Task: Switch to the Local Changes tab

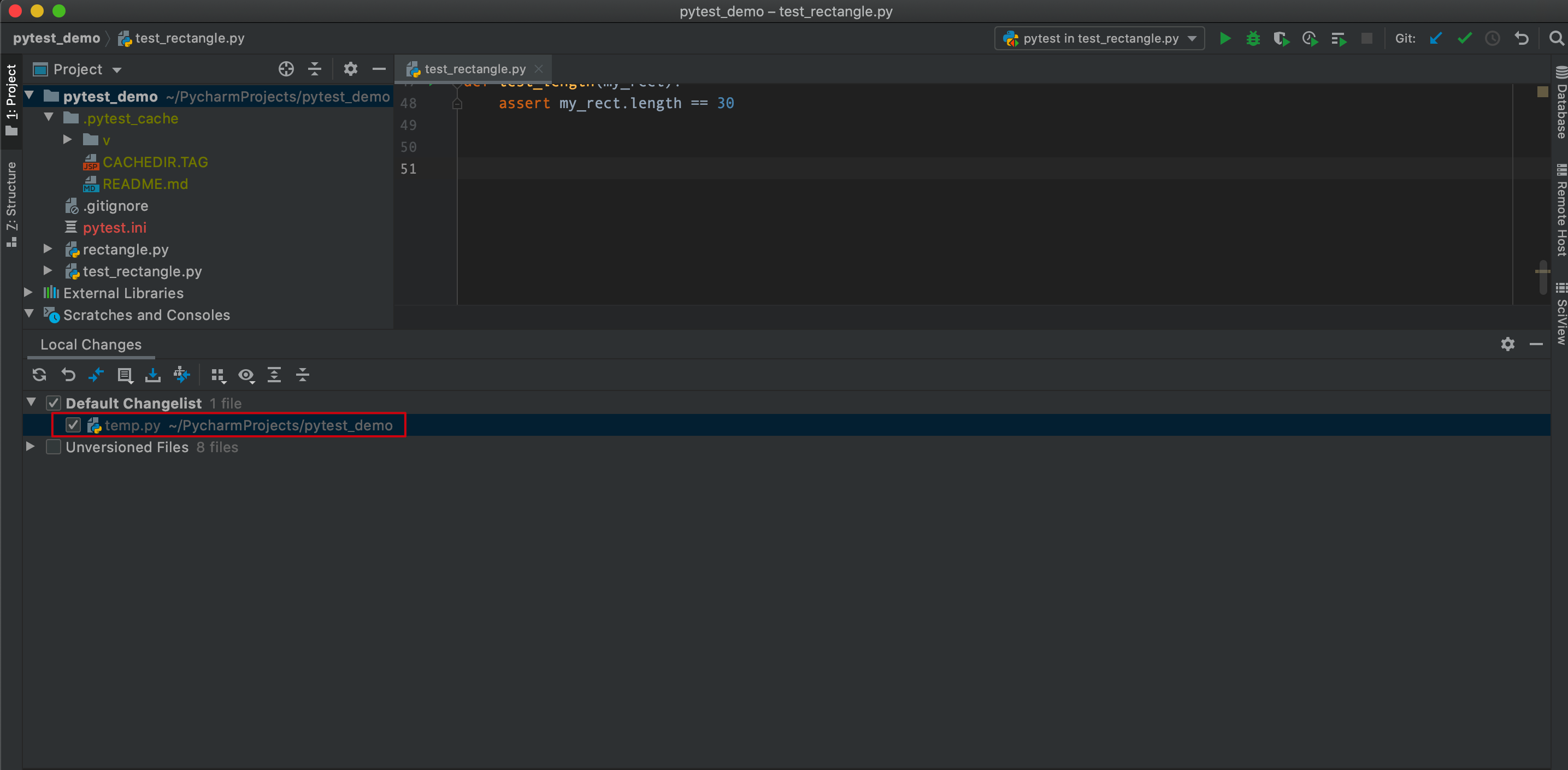Action: pyautogui.click(x=91, y=345)
